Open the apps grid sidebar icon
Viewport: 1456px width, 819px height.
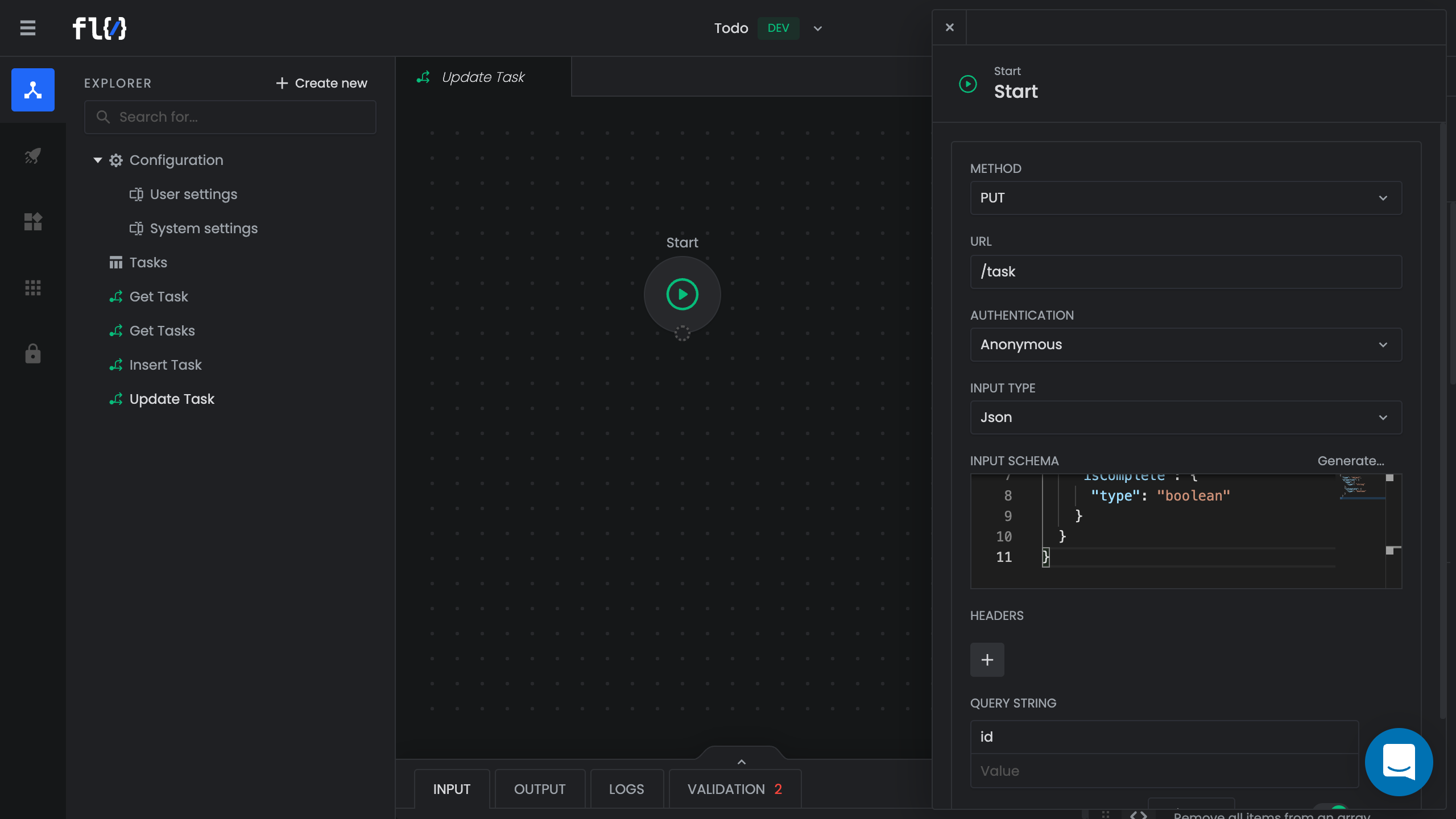pyautogui.click(x=33, y=288)
